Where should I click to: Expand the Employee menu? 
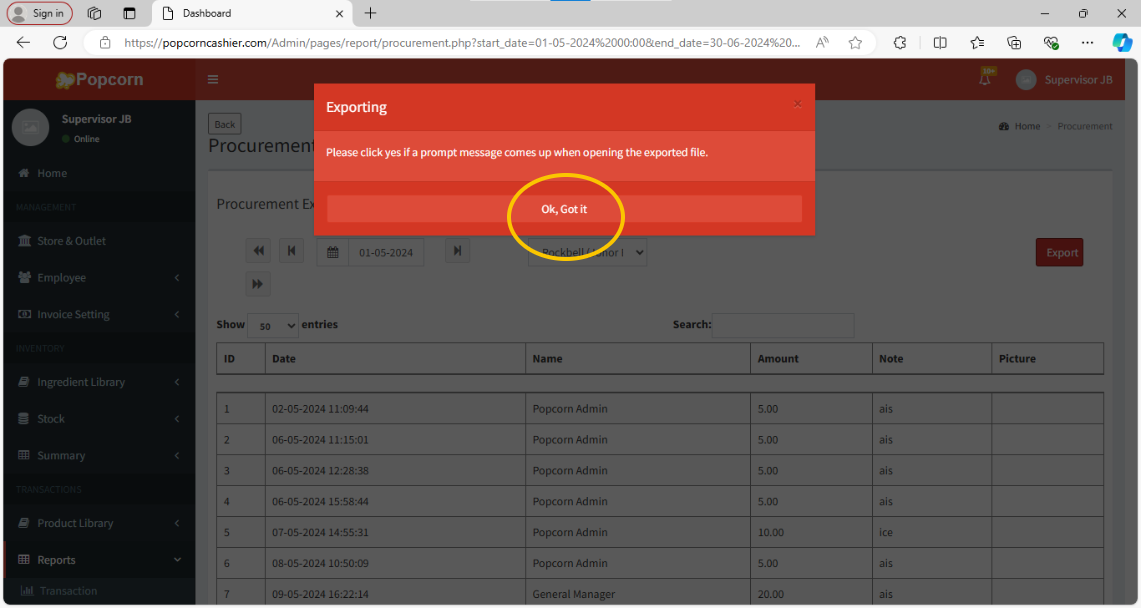point(99,278)
